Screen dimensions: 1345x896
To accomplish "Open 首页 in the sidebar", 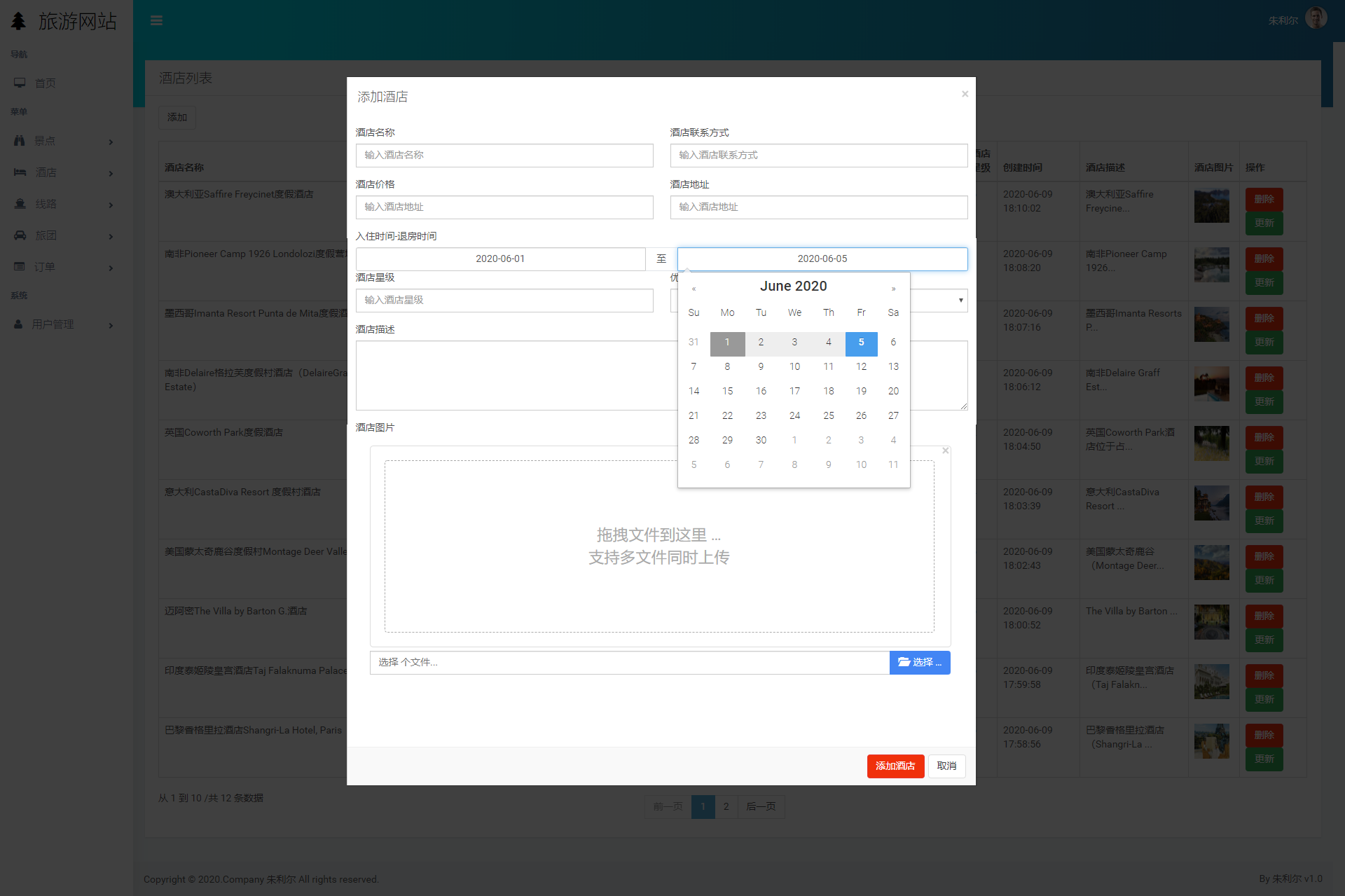I will tap(45, 83).
